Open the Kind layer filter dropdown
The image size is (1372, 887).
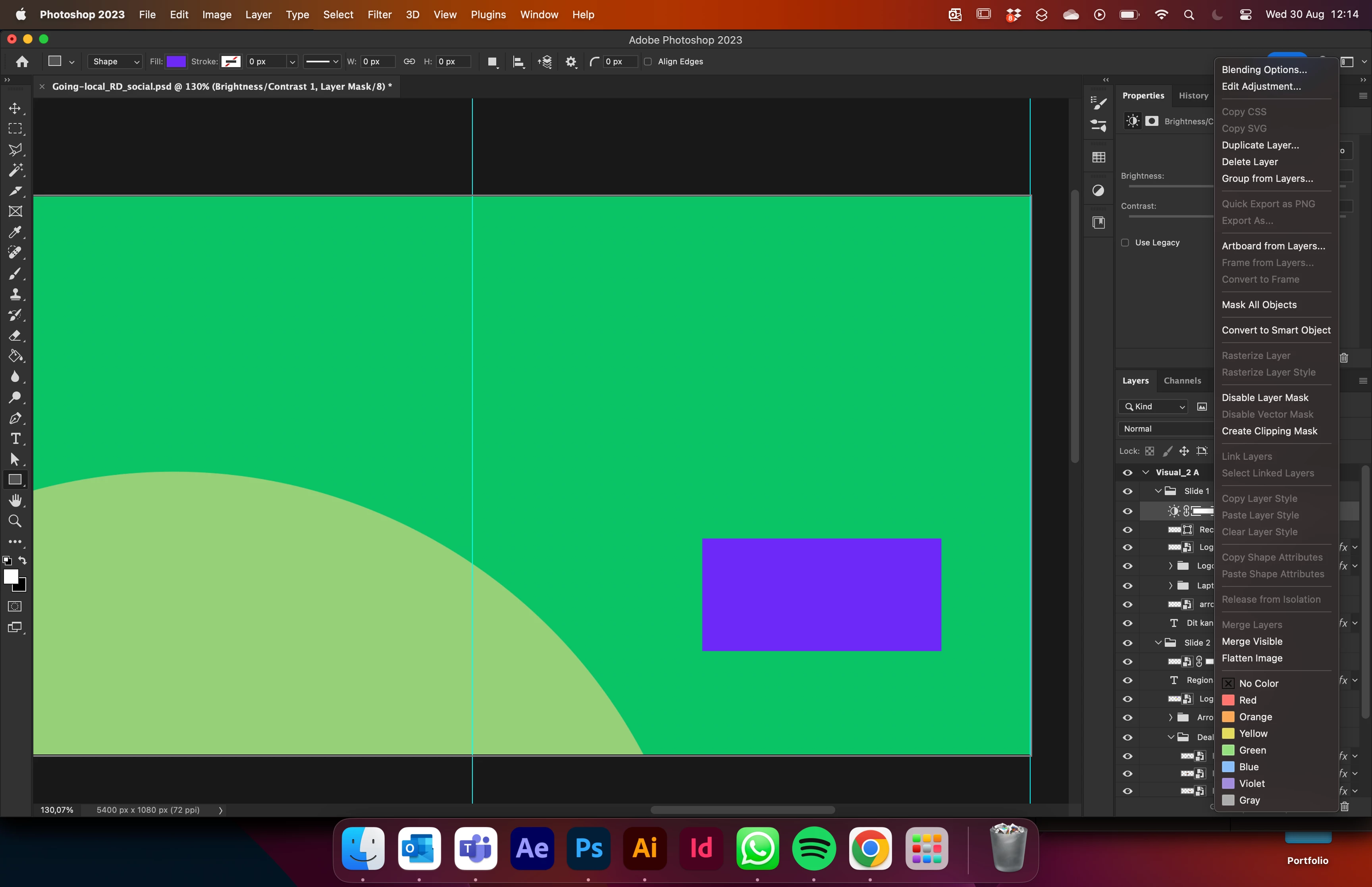coord(1152,407)
